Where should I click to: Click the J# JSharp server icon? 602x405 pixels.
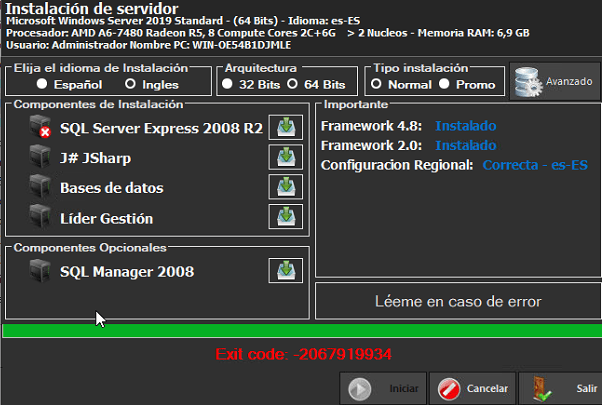(40, 157)
